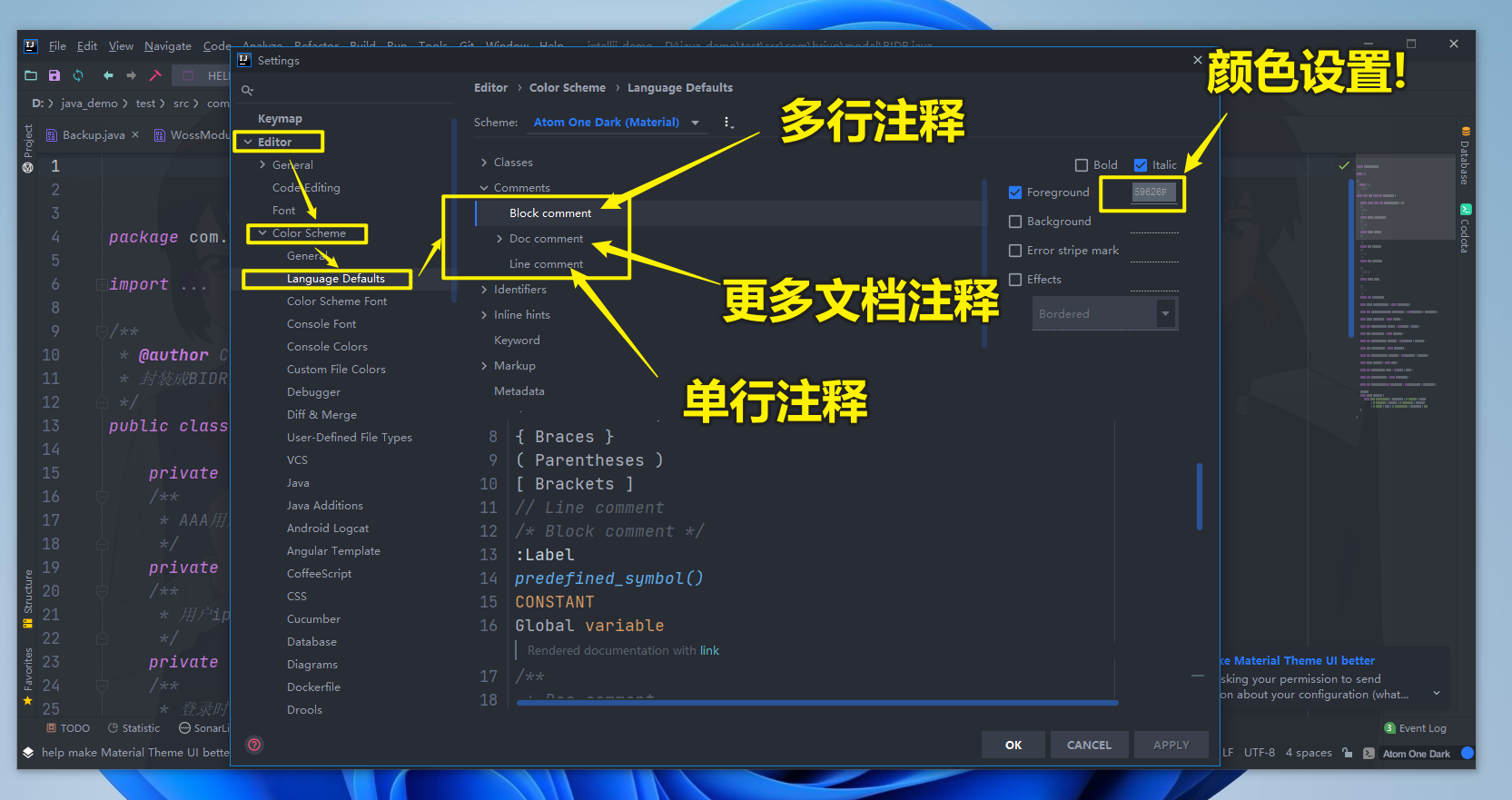The width and height of the screenshot is (1512, 800).
Task: Click the Background color field
Action: pos(1153,223)
